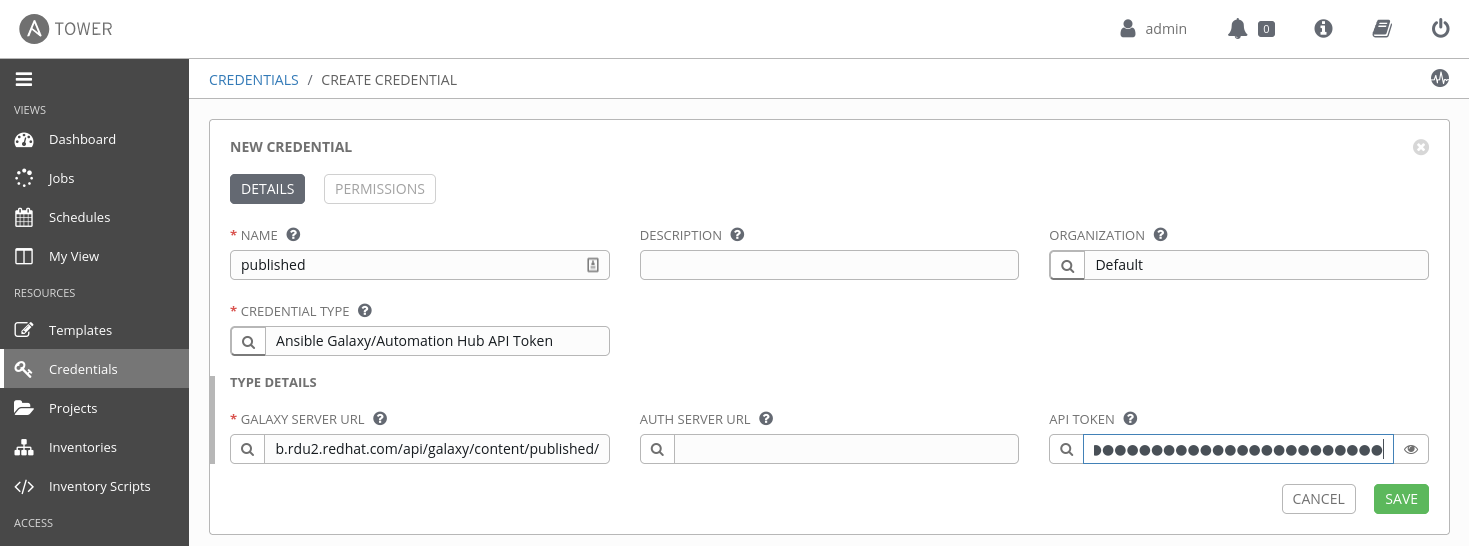Select Credentials in the sidebar
1469x546 pixels.
click(94, 369)
